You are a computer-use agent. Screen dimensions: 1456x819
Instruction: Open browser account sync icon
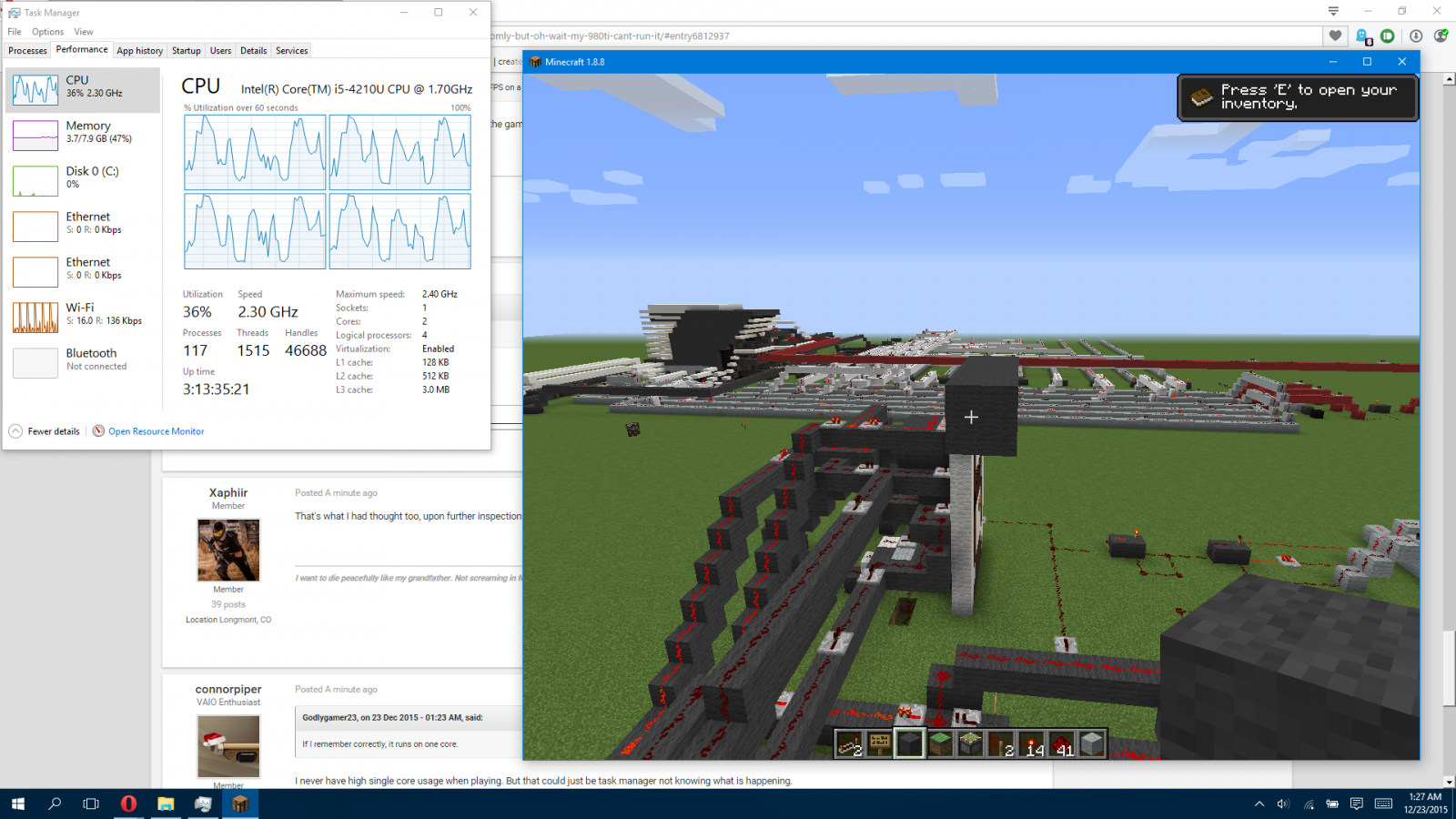(1441, 36)
